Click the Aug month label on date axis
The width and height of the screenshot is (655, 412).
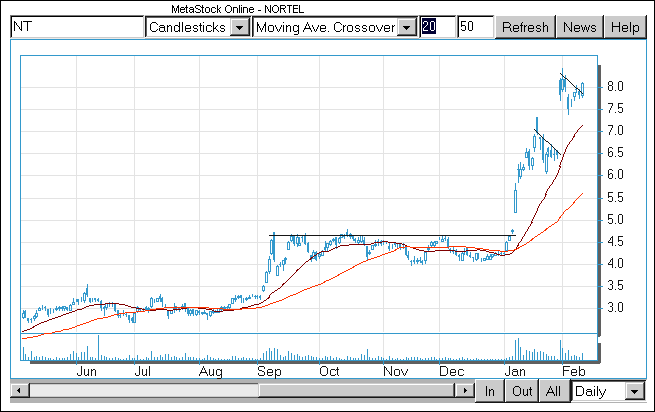click(x=211, y=371)
